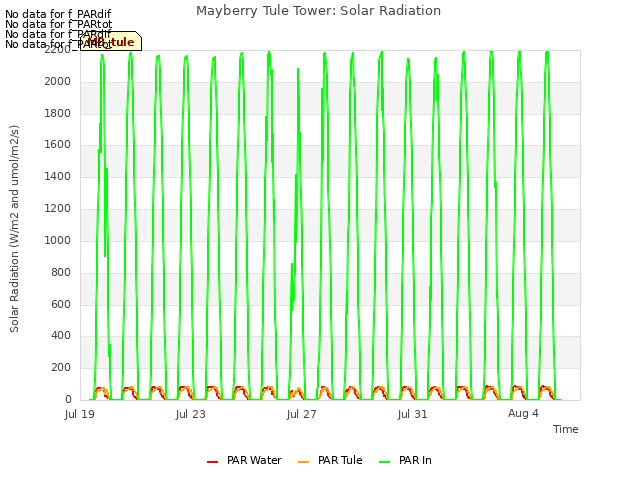Image resolution: width=640 pixels, height=480 pixels.
Task: Click the Jul 19 x-axis tick label
Action: pos(80,414)
